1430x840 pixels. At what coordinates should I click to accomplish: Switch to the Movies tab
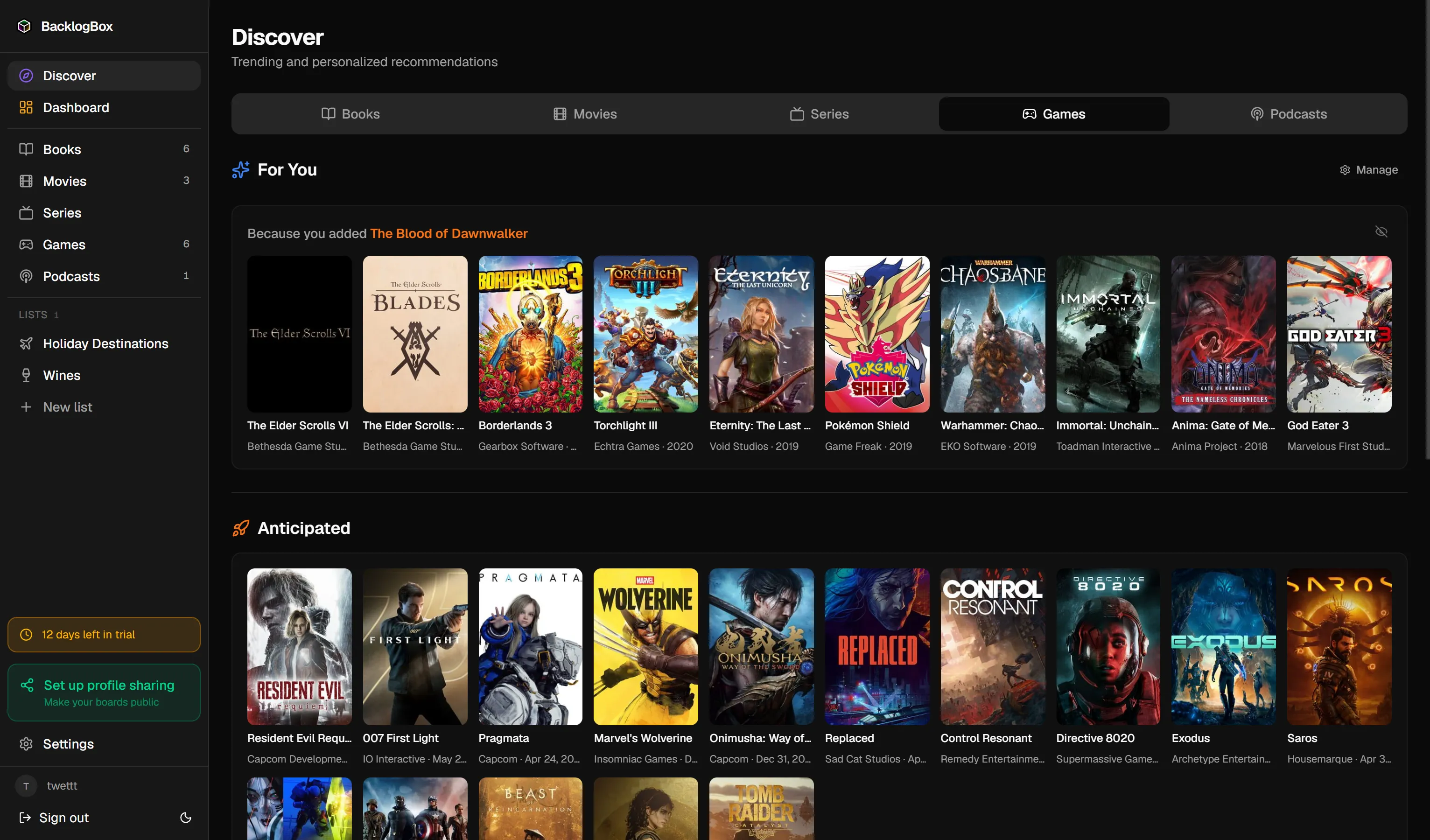(584, 113)
